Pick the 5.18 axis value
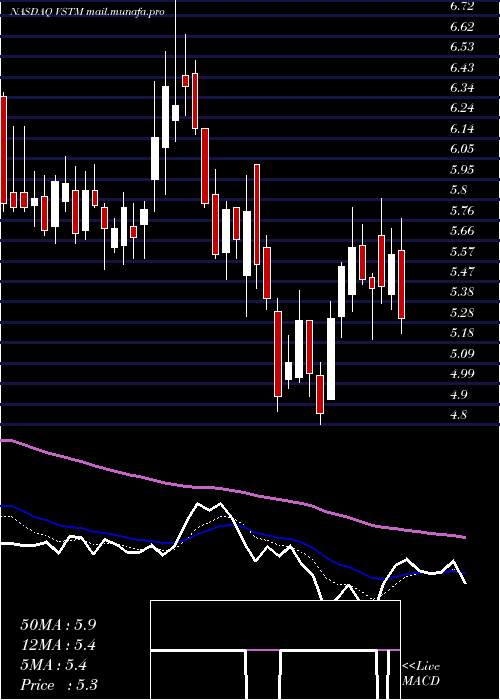The width and height of the screenshot is (500, 700). point(462,333)
